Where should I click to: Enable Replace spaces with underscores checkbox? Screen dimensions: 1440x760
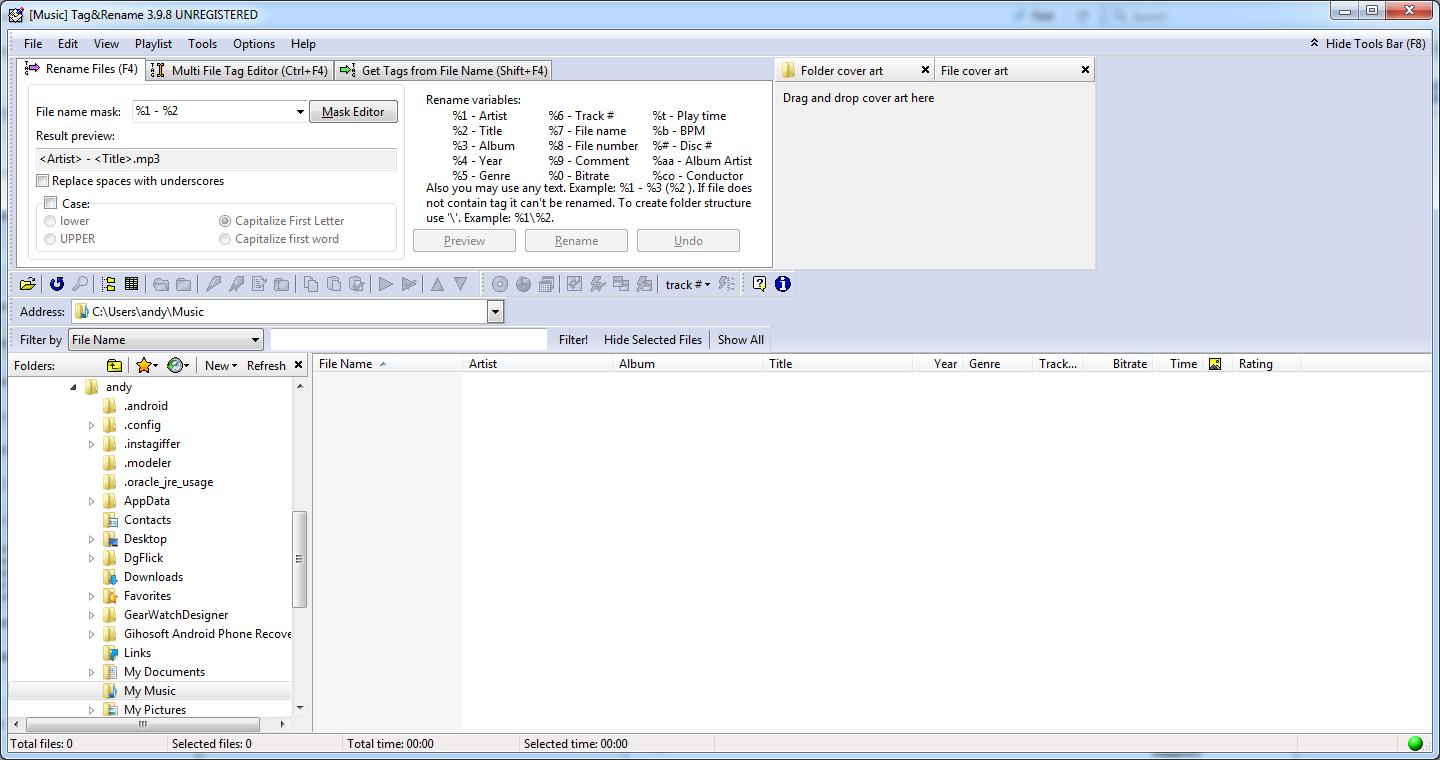(x=42, y=181)
